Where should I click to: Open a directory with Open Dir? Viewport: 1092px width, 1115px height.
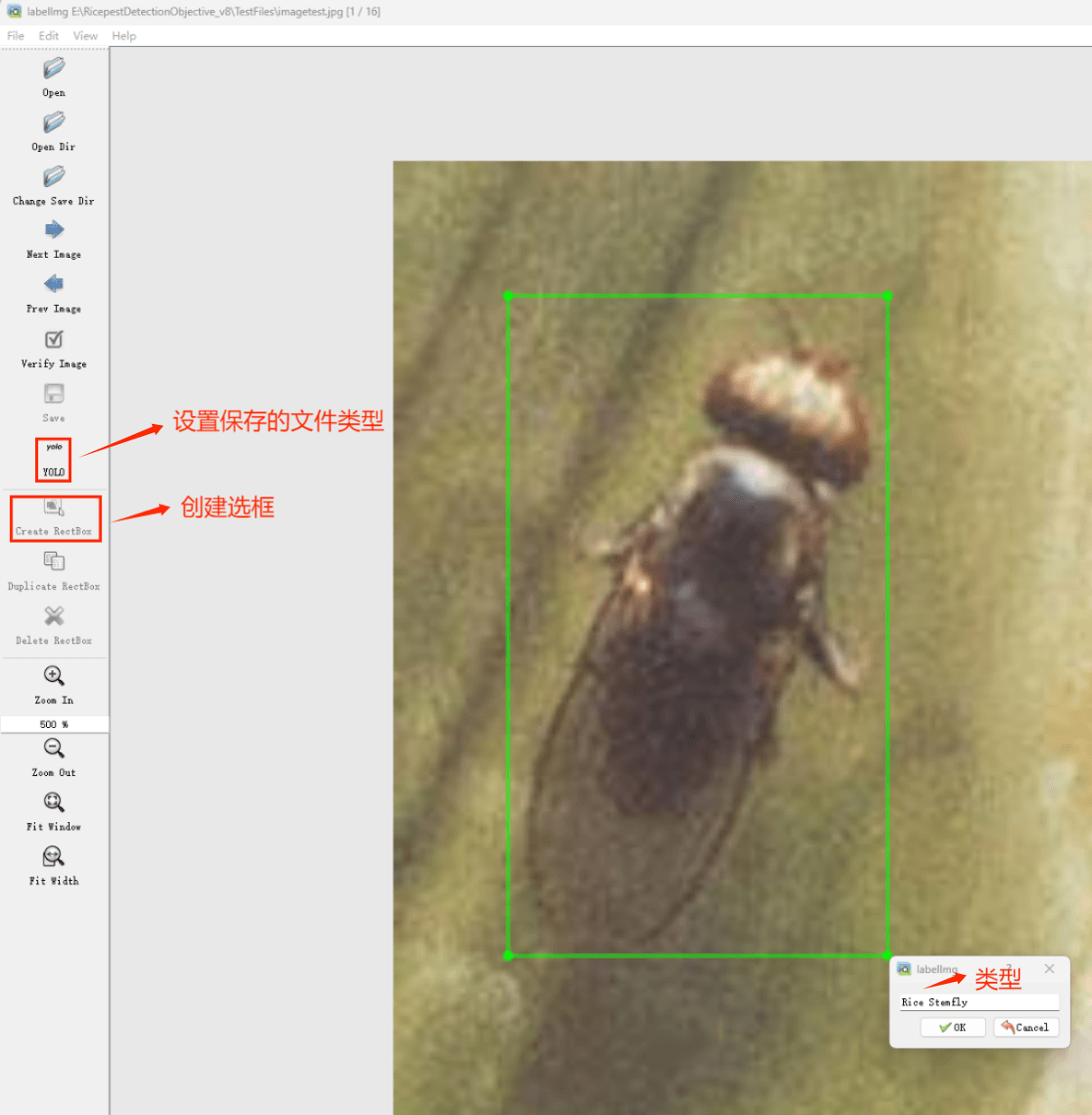(54, 123)
